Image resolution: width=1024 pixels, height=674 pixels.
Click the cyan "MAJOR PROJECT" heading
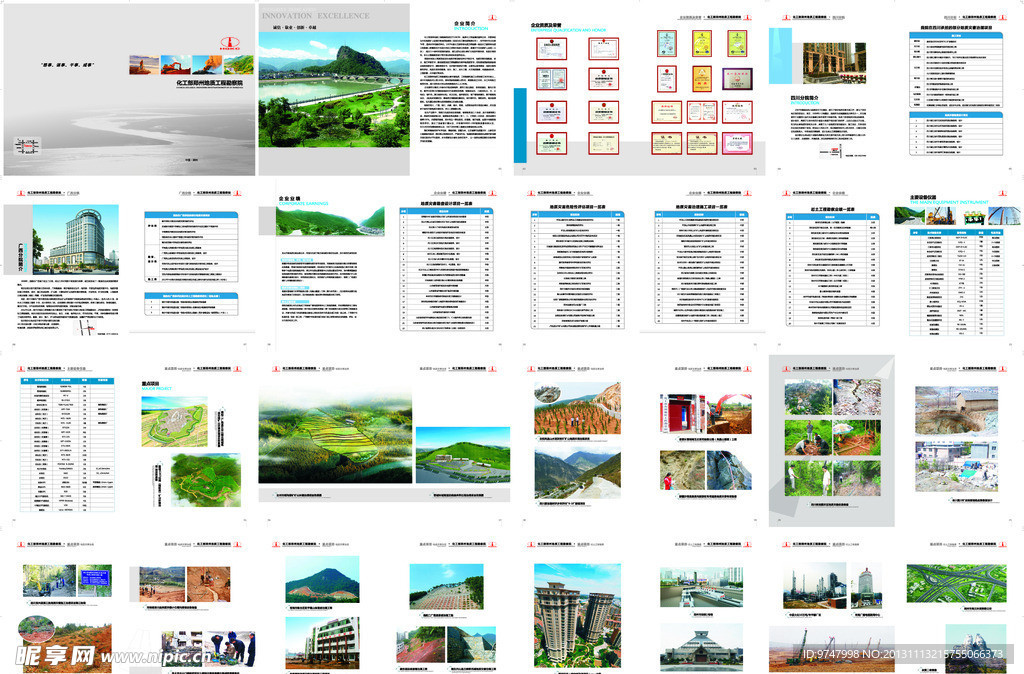(x=157, y=389)
